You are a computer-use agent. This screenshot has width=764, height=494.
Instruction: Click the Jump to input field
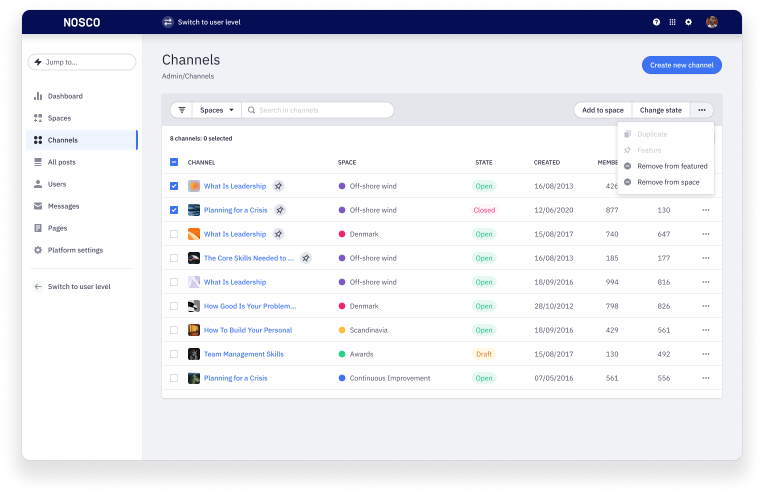click(82, 62)
